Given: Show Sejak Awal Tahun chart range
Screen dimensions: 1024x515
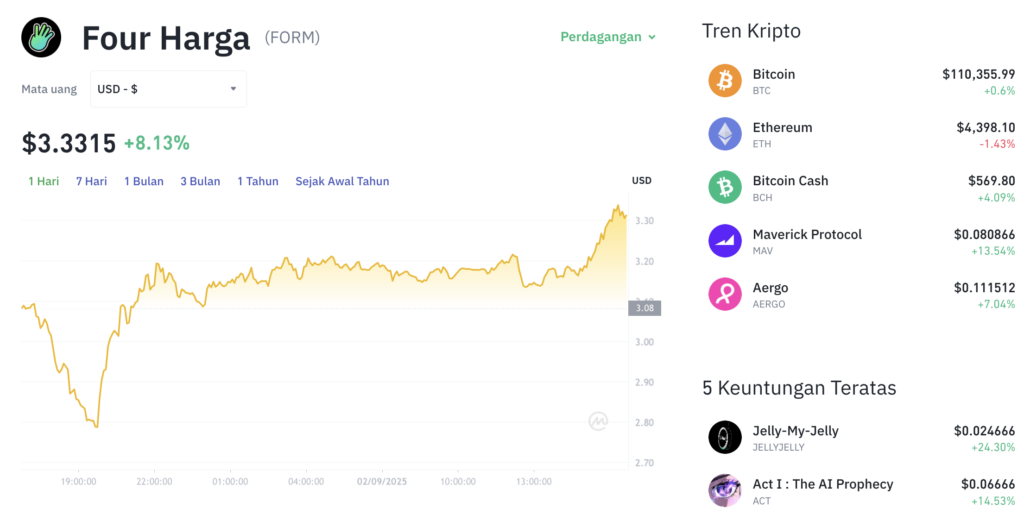Looking at the screenshot, I should 342,181.
